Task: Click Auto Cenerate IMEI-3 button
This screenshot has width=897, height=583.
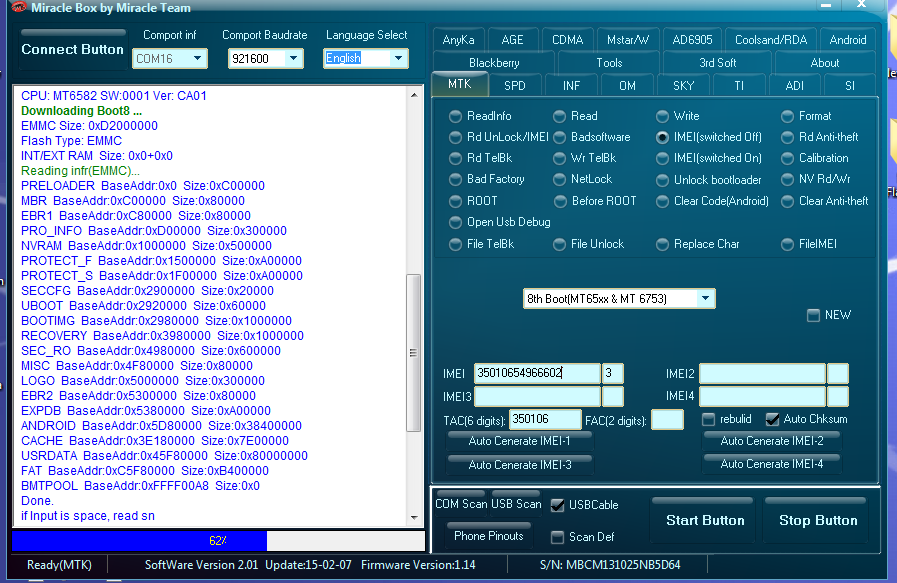Action: click(x=519, y=465)
